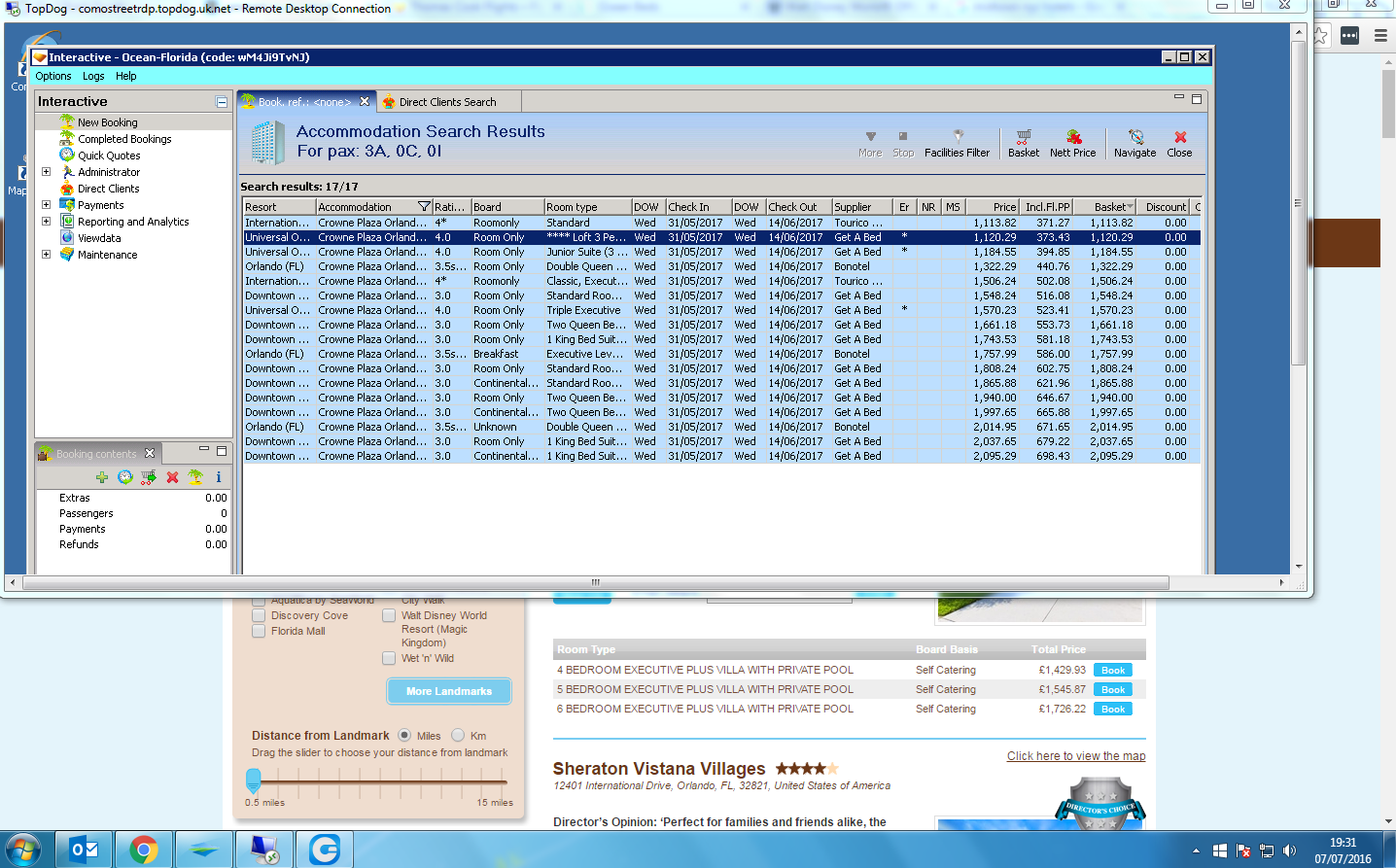Open the Click here to view the map link
This screenshot has width=1396, height=868.
(x=1076, y=756)
